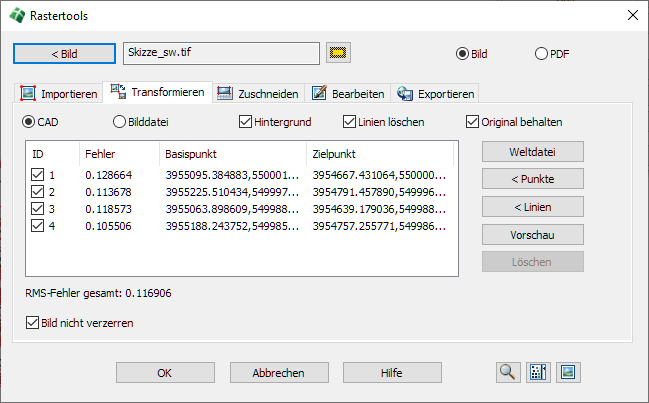Click the Skizze_sw.tif filename field
Image resolution: width=649 pixels, height=403 pixels.
(x=220, y=52)
